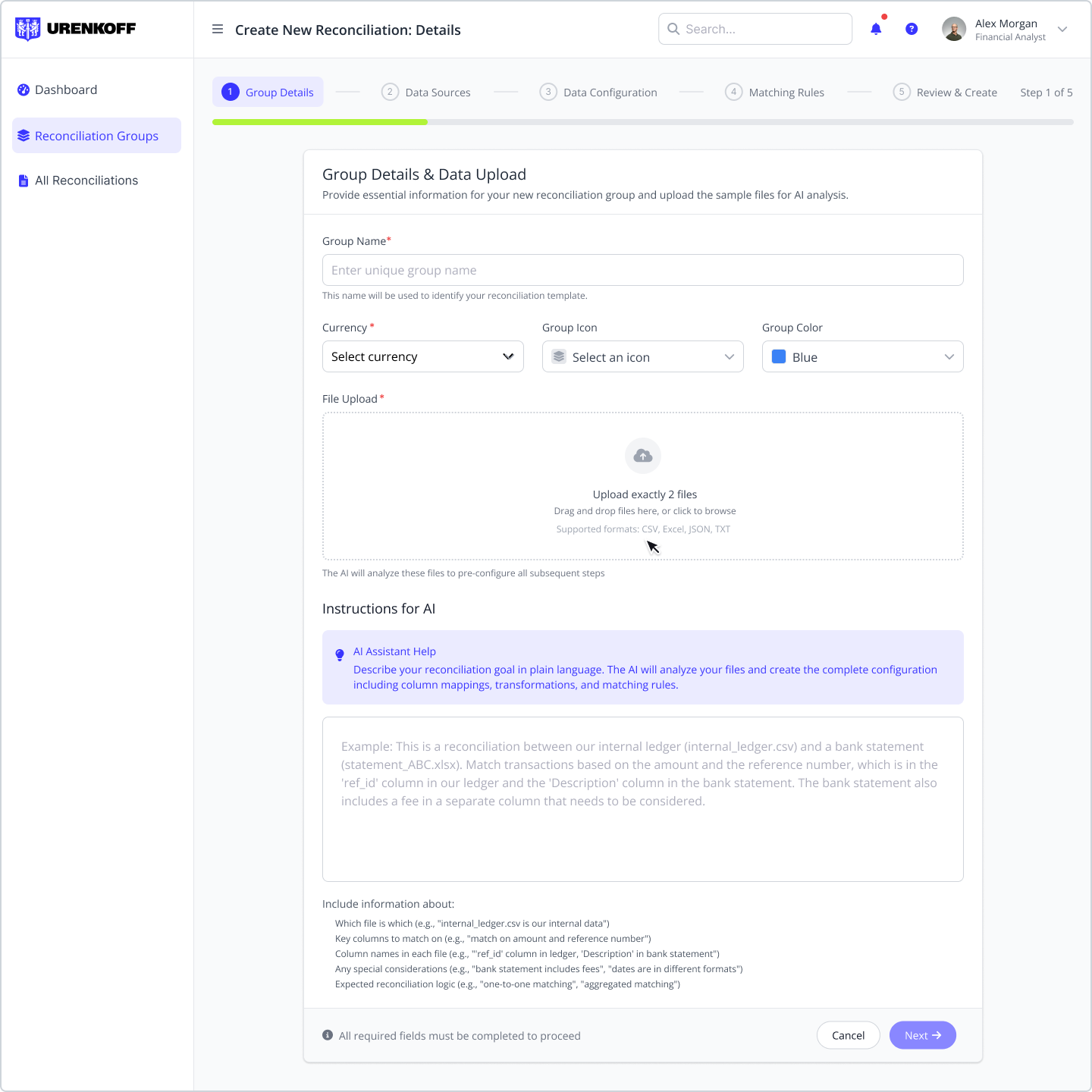The image size is (1092, 1092).
Task: Click the Group Name input field
Action: coord(643,270)
